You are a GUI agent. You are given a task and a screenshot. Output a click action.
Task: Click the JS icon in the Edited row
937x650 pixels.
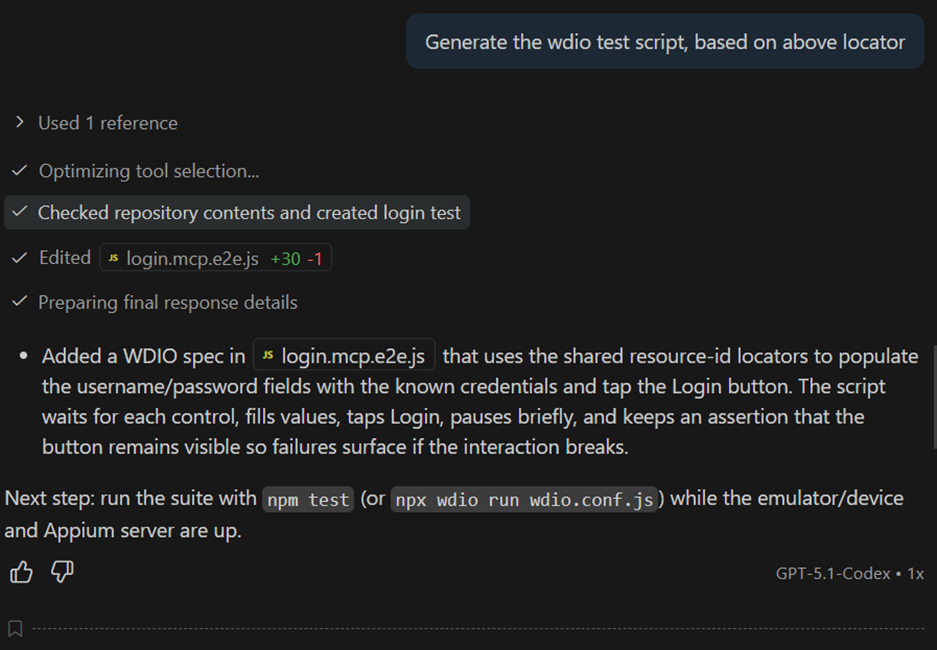[x=114, y=259]
